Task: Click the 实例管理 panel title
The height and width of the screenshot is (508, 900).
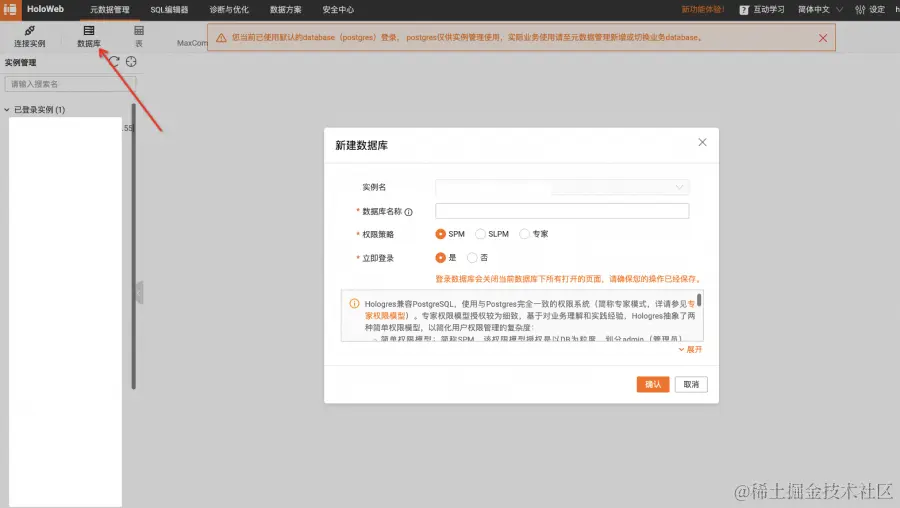Action: [x=21, y=63]
